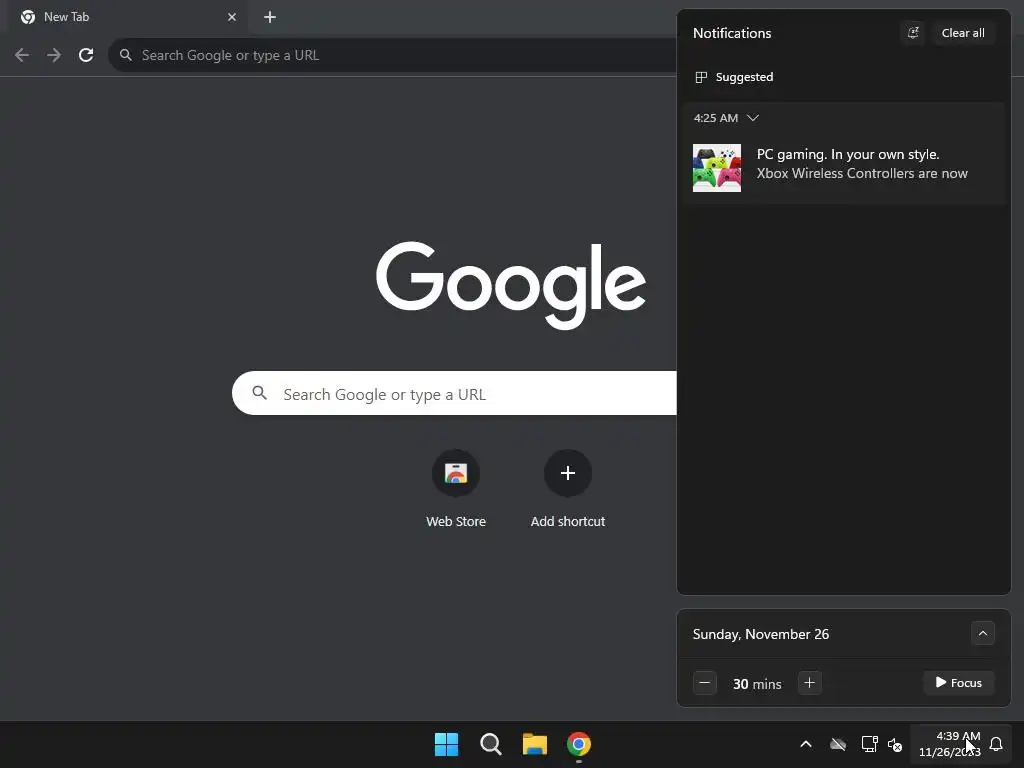This screenshot has height=768, width=1024.
Task: Click the 30 mins focus duration value
Action: click(x=757, y=684)
